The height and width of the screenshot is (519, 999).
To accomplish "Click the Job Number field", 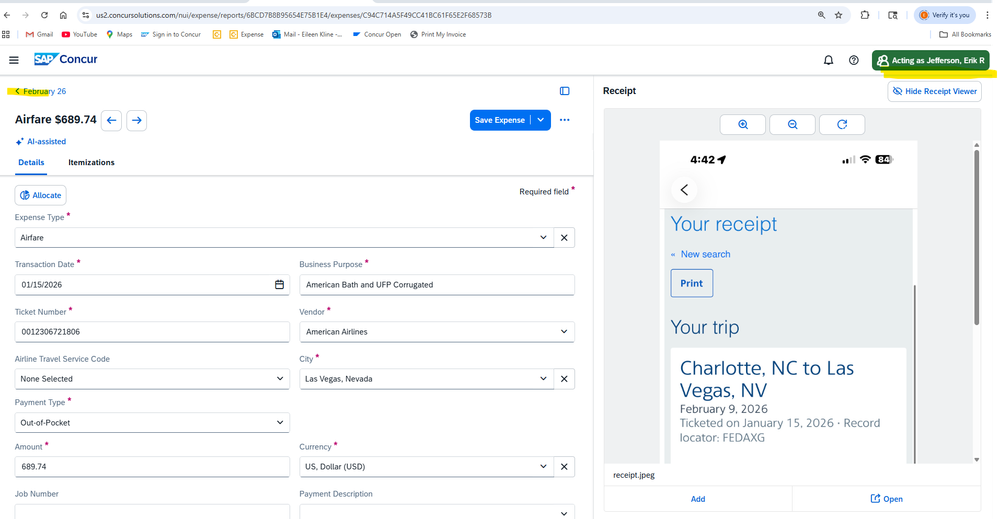I will point(152,511).
